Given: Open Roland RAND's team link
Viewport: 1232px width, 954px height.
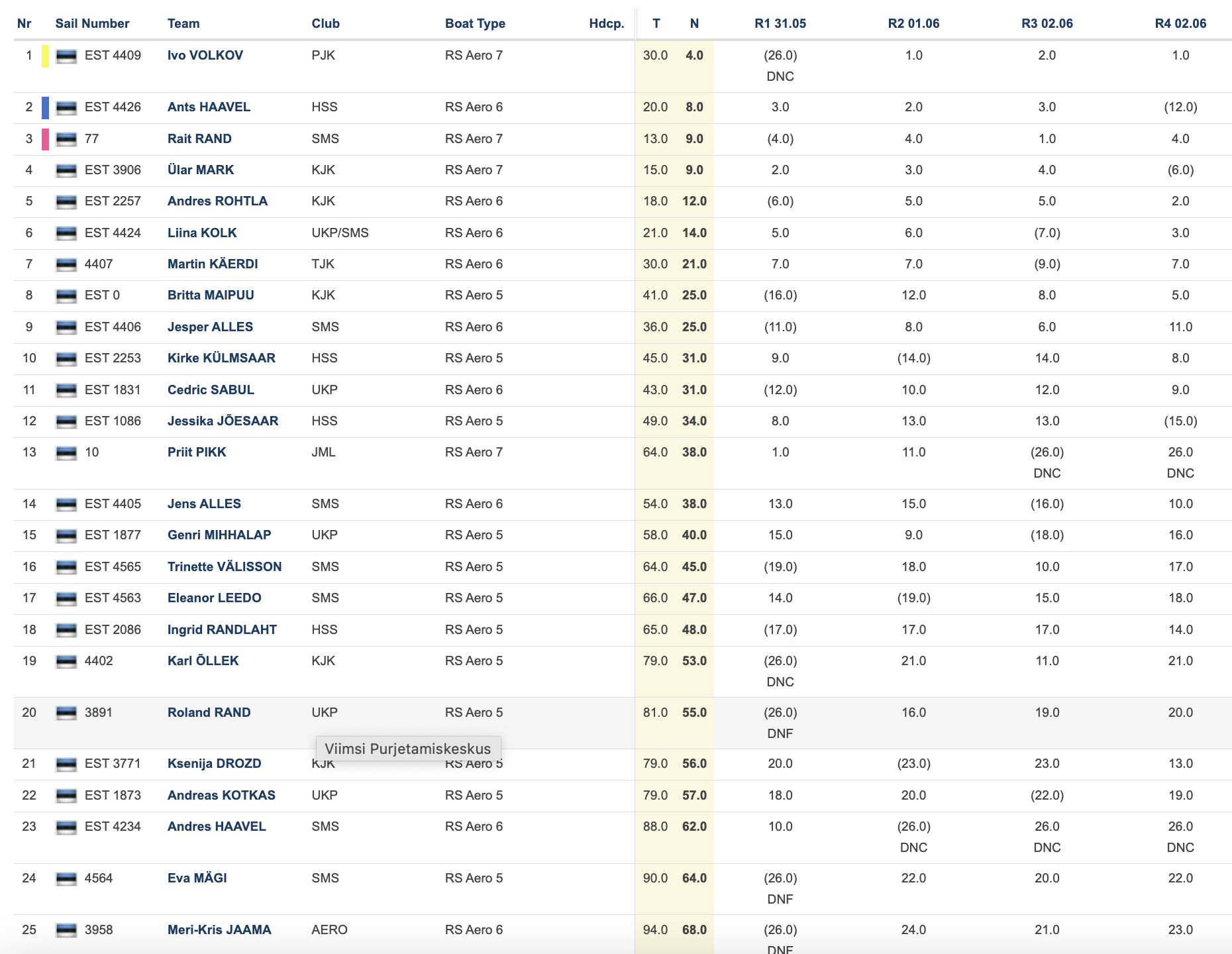Looking at the screenshot, I should [x=209, y=712].
